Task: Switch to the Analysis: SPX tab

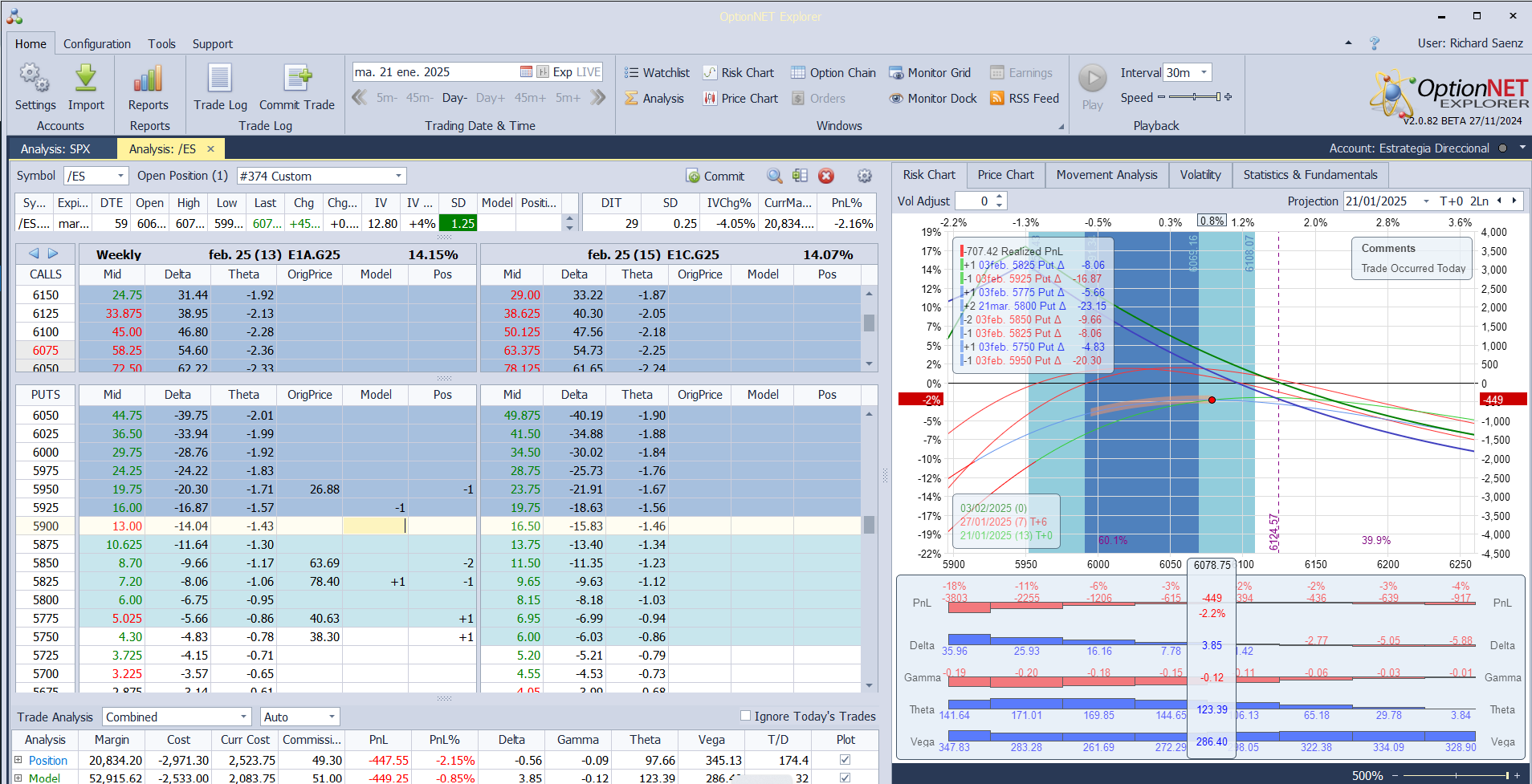Action: [x=55, y=149]
